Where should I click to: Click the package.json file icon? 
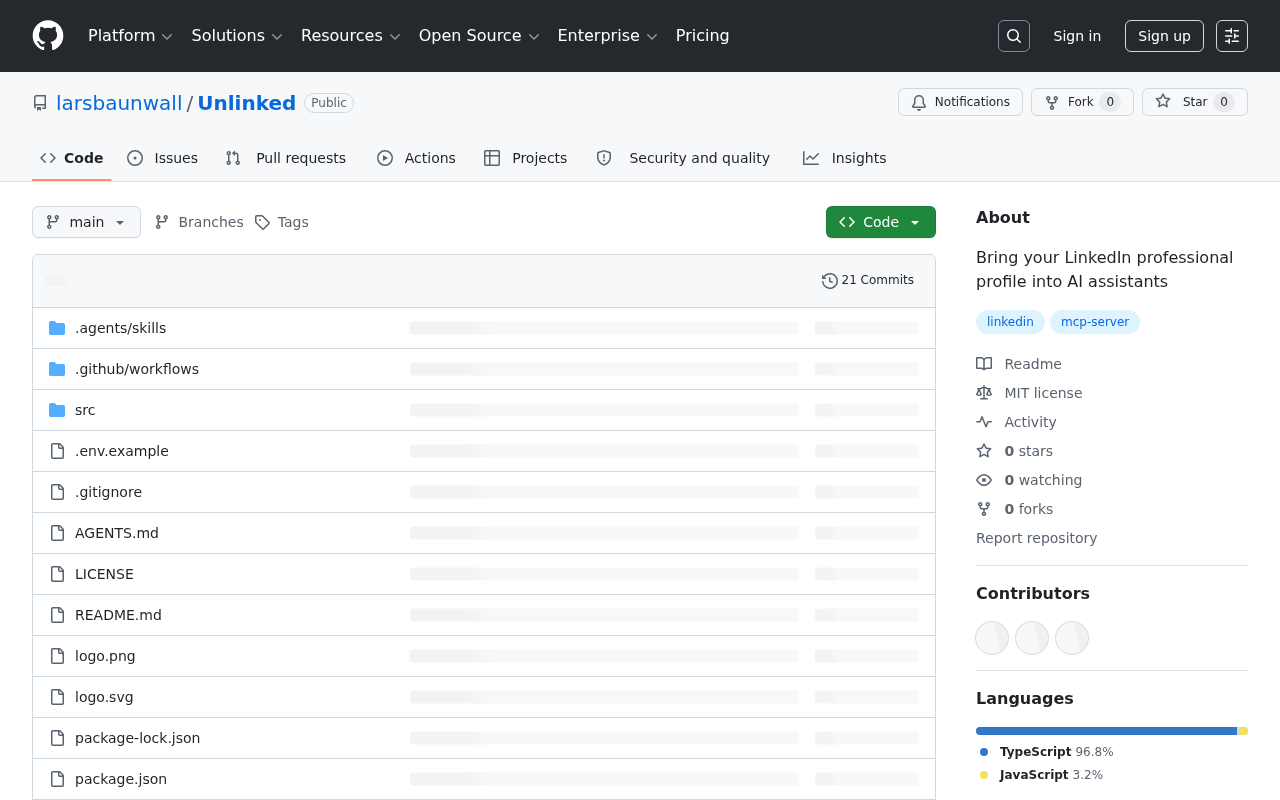[x=57, y=779]
